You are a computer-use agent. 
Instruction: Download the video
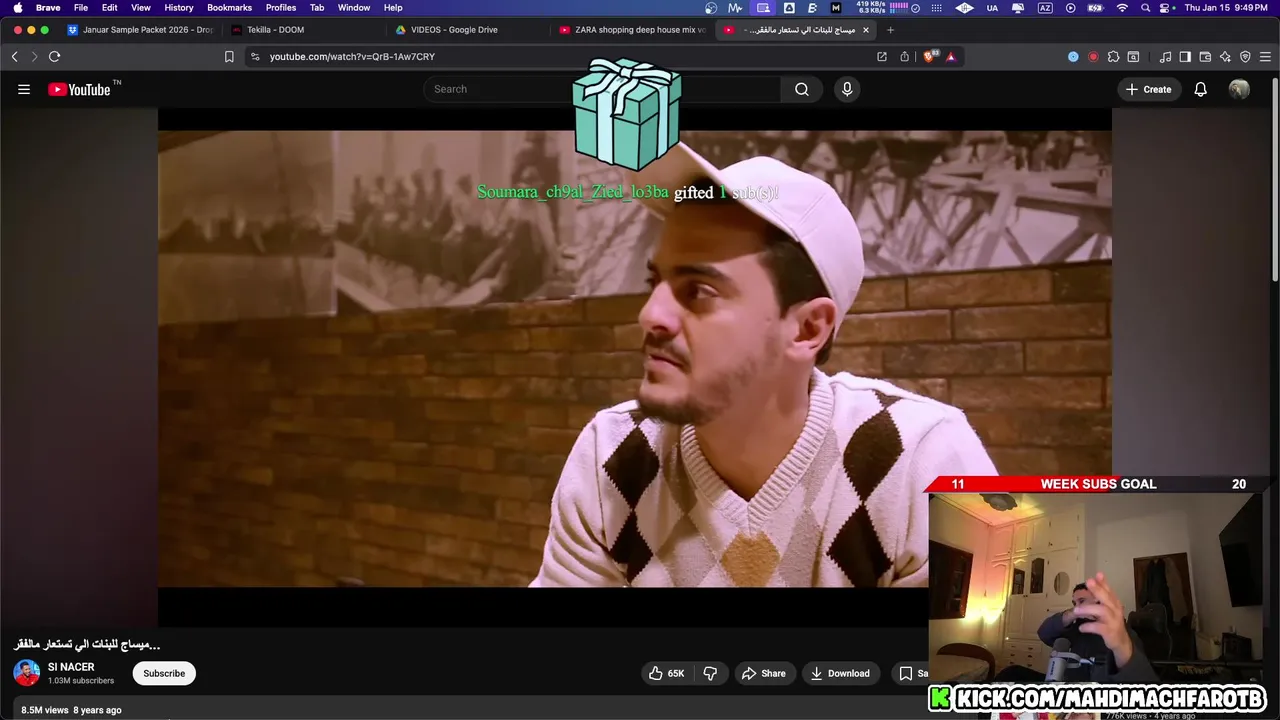(840, 673)
